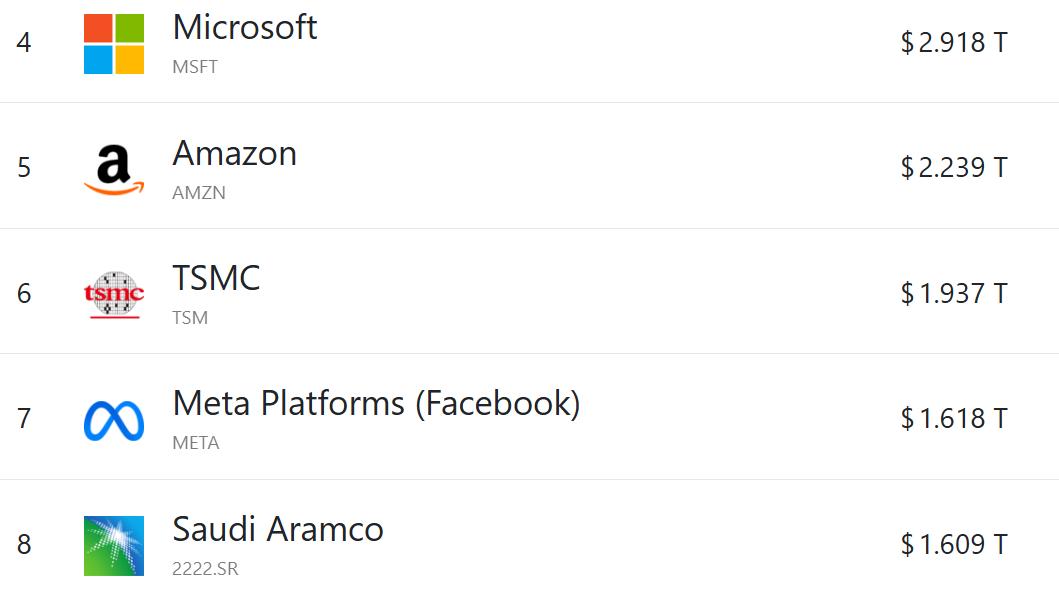Click the MSFT ticker symbol
The image size is (1059, 599).
pyautogui.click(x=195, y=67)
